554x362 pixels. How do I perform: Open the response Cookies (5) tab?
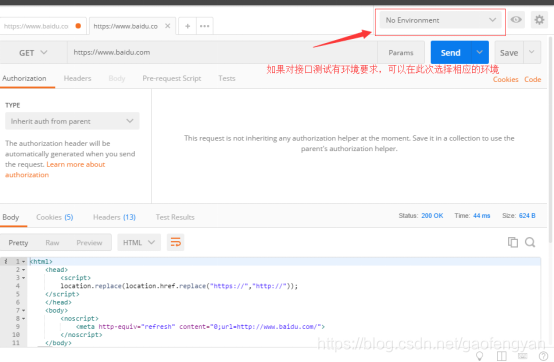tap(55, 217)
